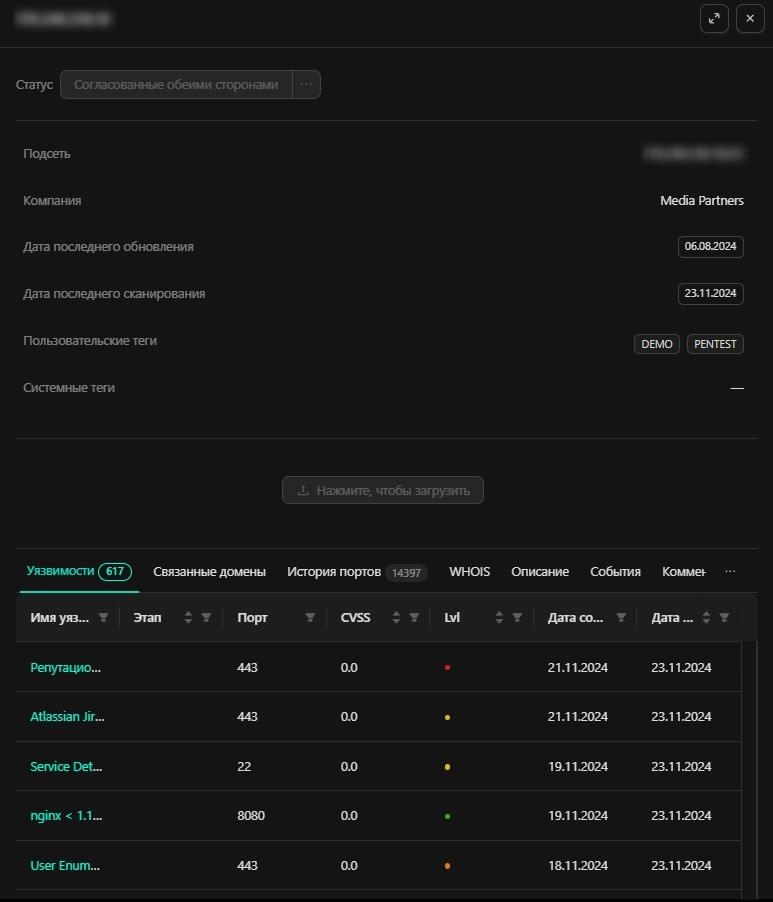Select the WHOIS tab
The image size is (773, 902).
469,572
